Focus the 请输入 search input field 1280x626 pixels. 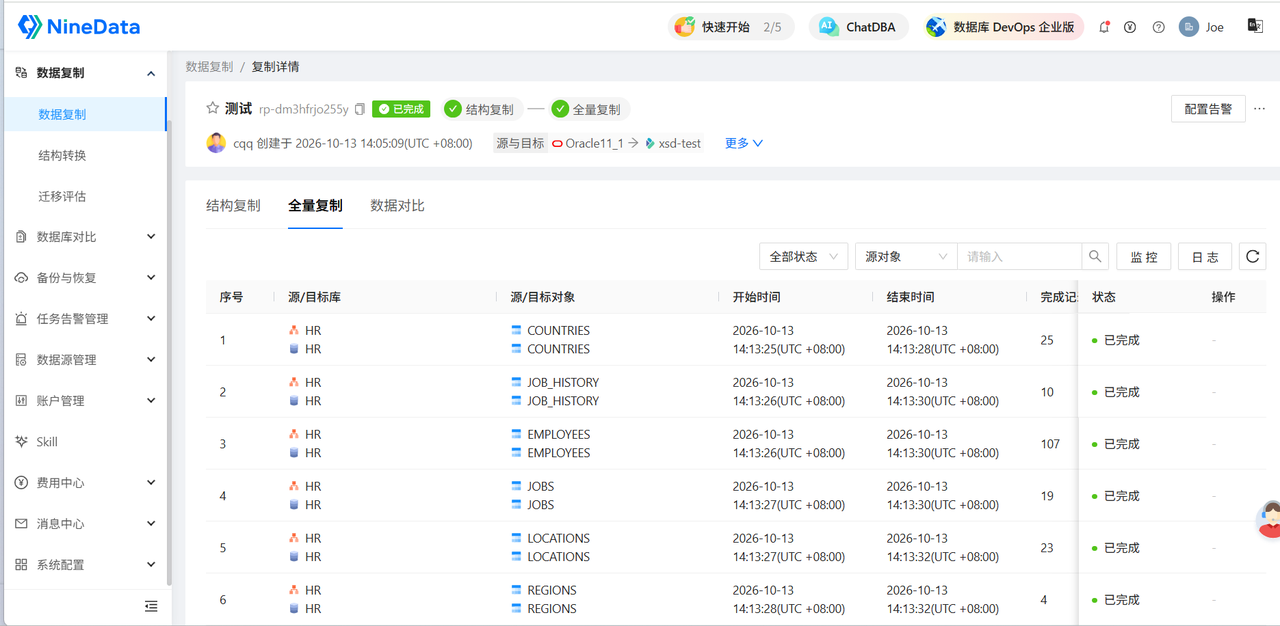(x=1019, y=257)
